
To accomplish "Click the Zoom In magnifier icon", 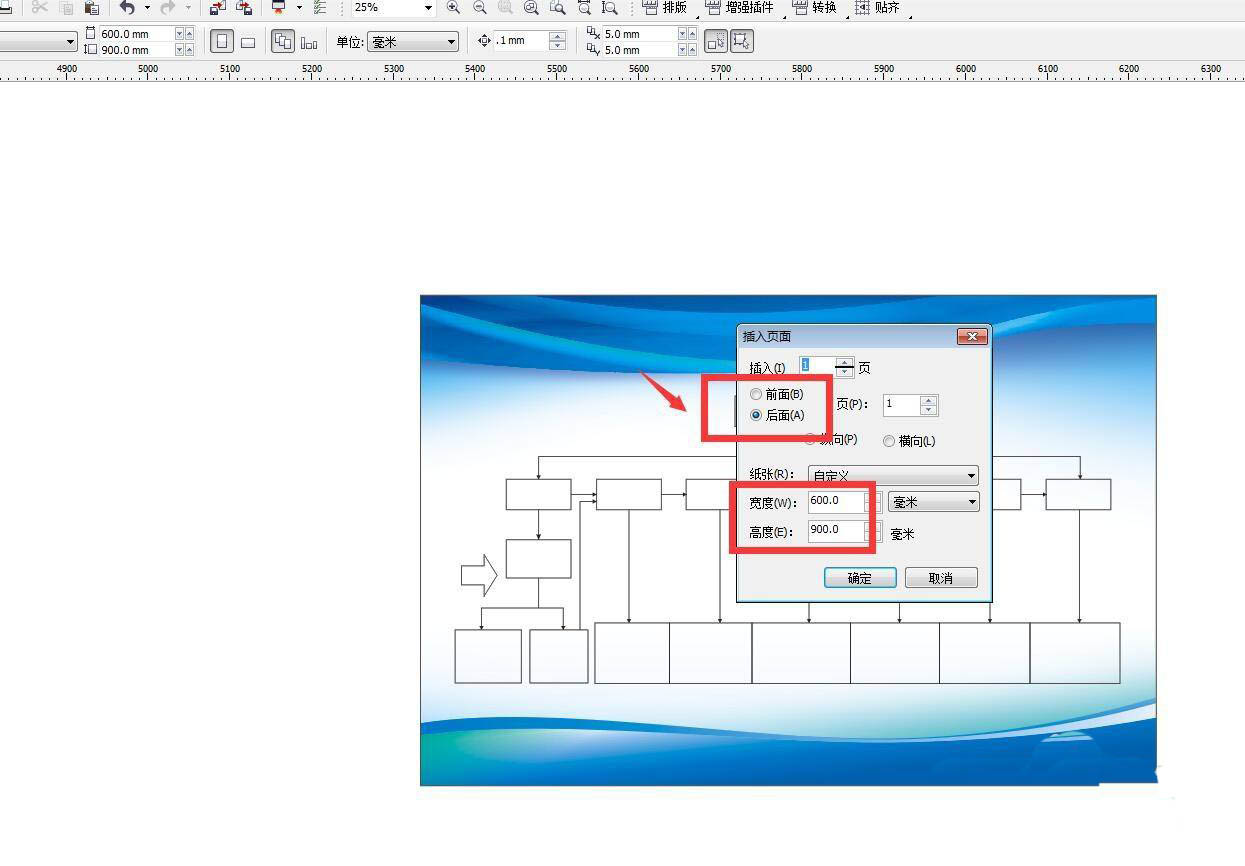I will click(x=453, y=7).
